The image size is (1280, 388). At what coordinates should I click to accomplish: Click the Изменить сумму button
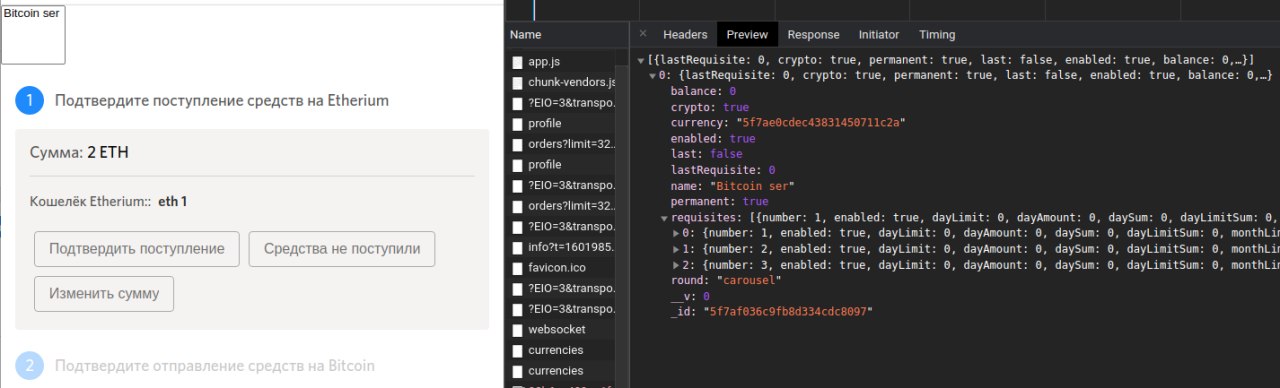tap(104, 294)
